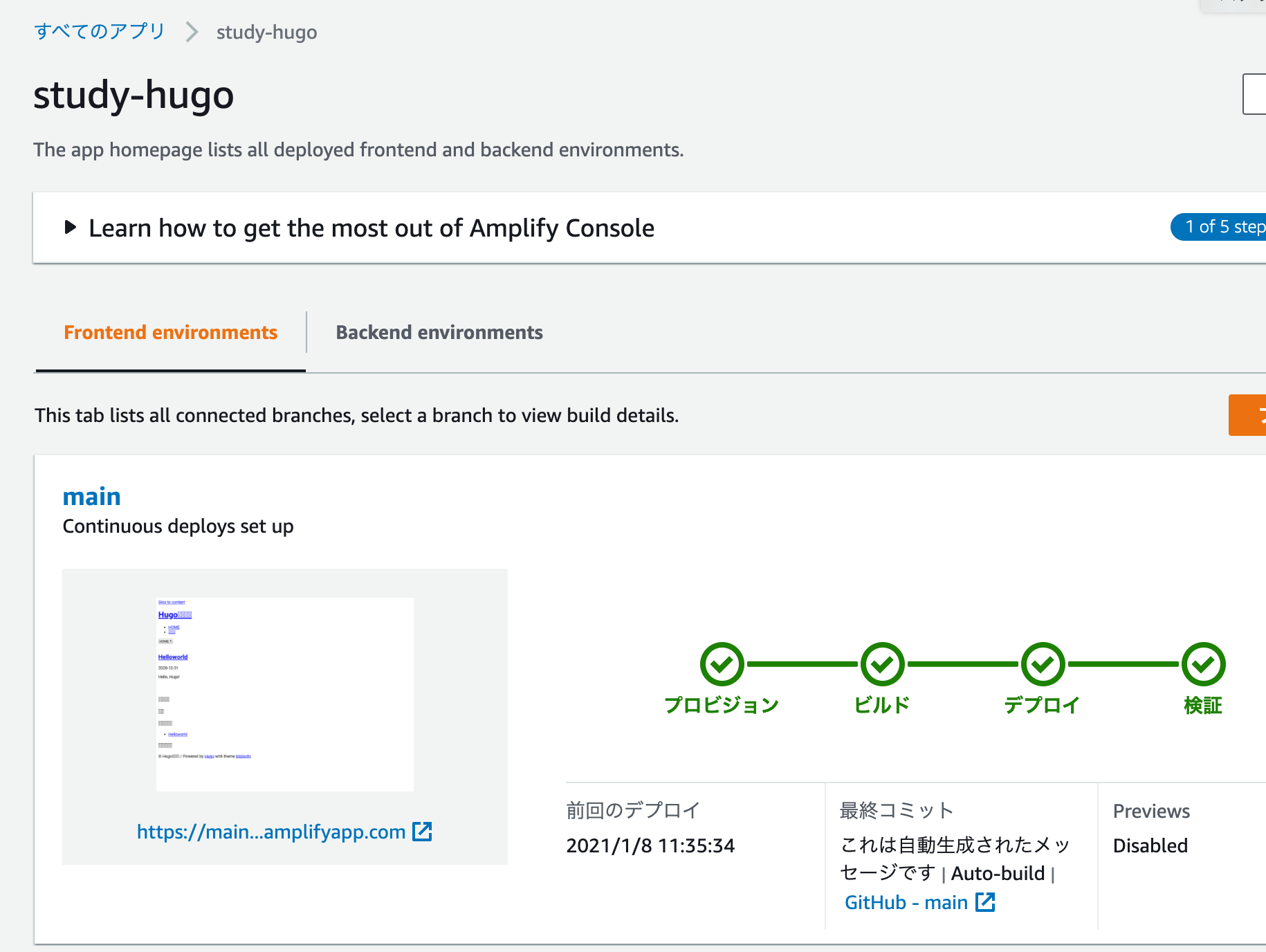Click the Continuous deploys set up text
The width and height of the screenshot is (1266, 952).
coord(178,527)
